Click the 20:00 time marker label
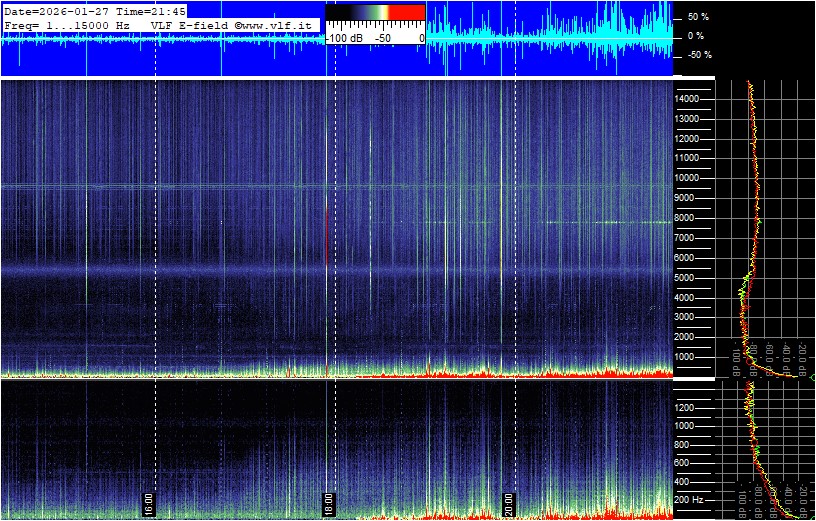 point(509,502)
